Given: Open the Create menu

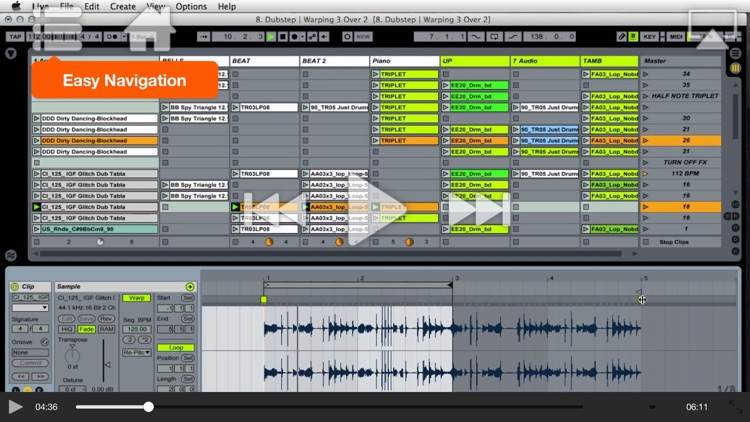Looking at the screenshot, I should [123, 7].
